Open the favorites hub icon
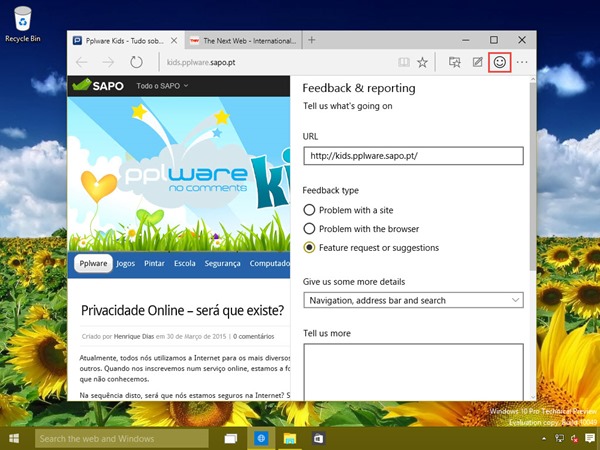 455,62
